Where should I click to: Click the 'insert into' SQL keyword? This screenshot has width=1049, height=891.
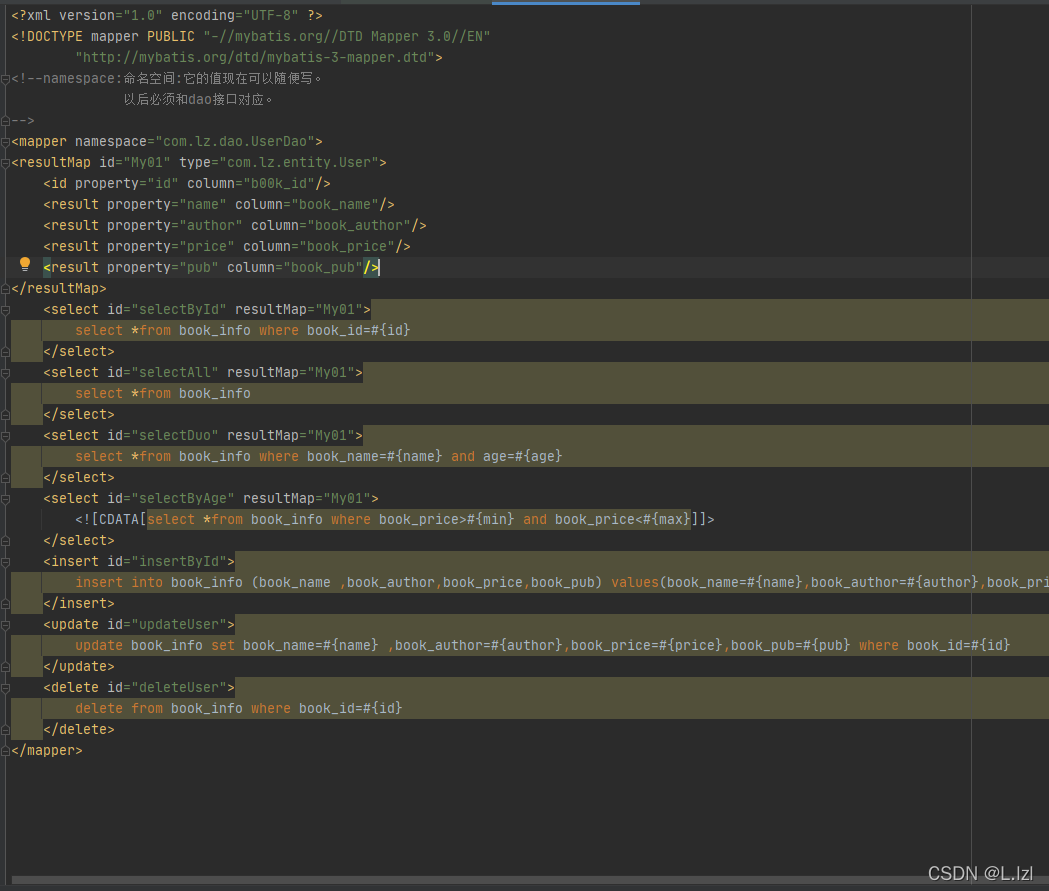pyautogui.click(x=119, y=583)
